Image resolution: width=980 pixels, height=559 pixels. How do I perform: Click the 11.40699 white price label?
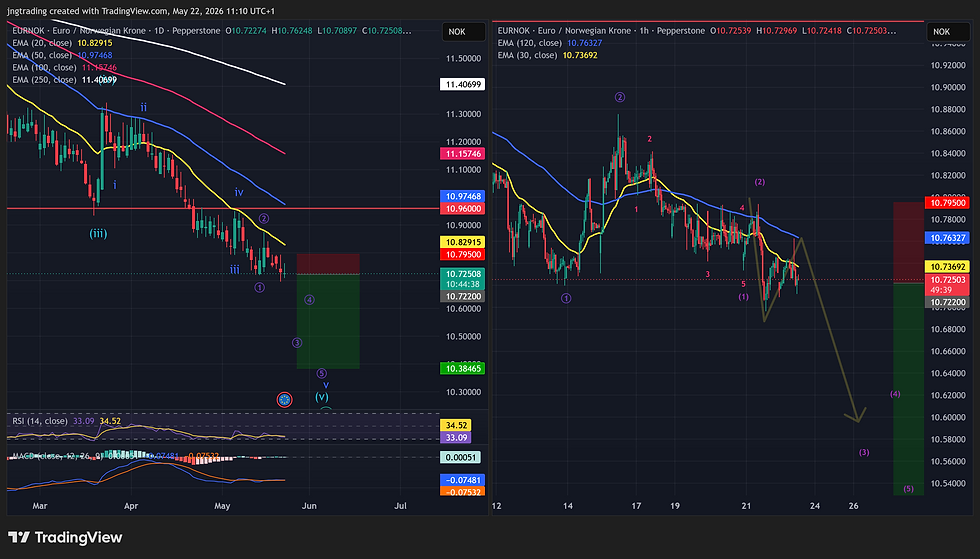(463, 84)
